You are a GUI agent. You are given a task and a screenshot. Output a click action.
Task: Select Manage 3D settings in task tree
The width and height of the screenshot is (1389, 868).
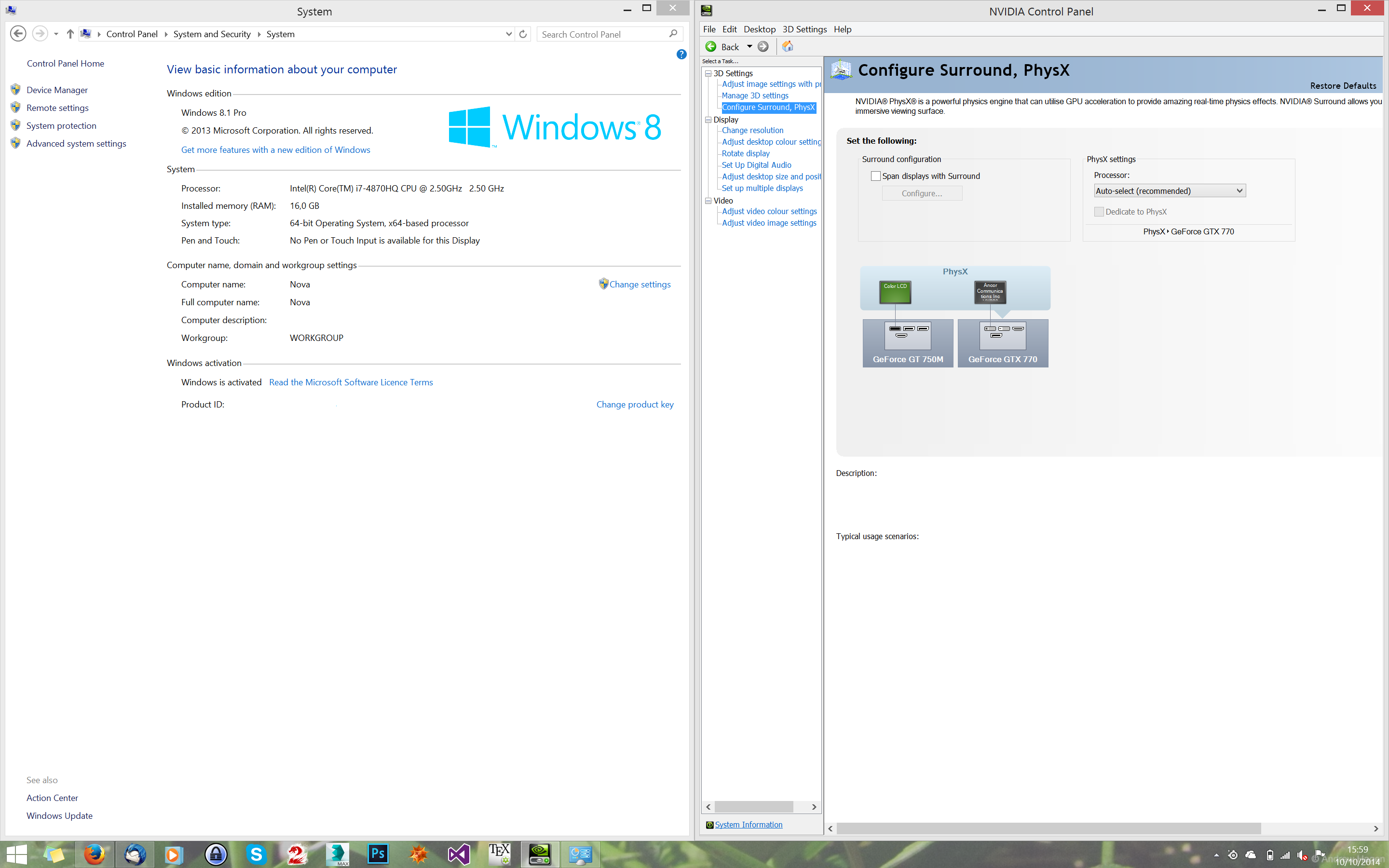(755, 95)
